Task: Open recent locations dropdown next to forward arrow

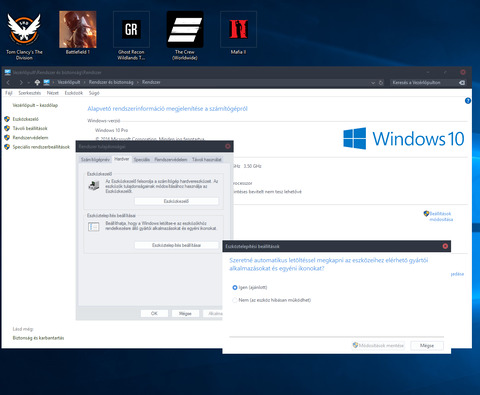Action: tap(29, 82)
